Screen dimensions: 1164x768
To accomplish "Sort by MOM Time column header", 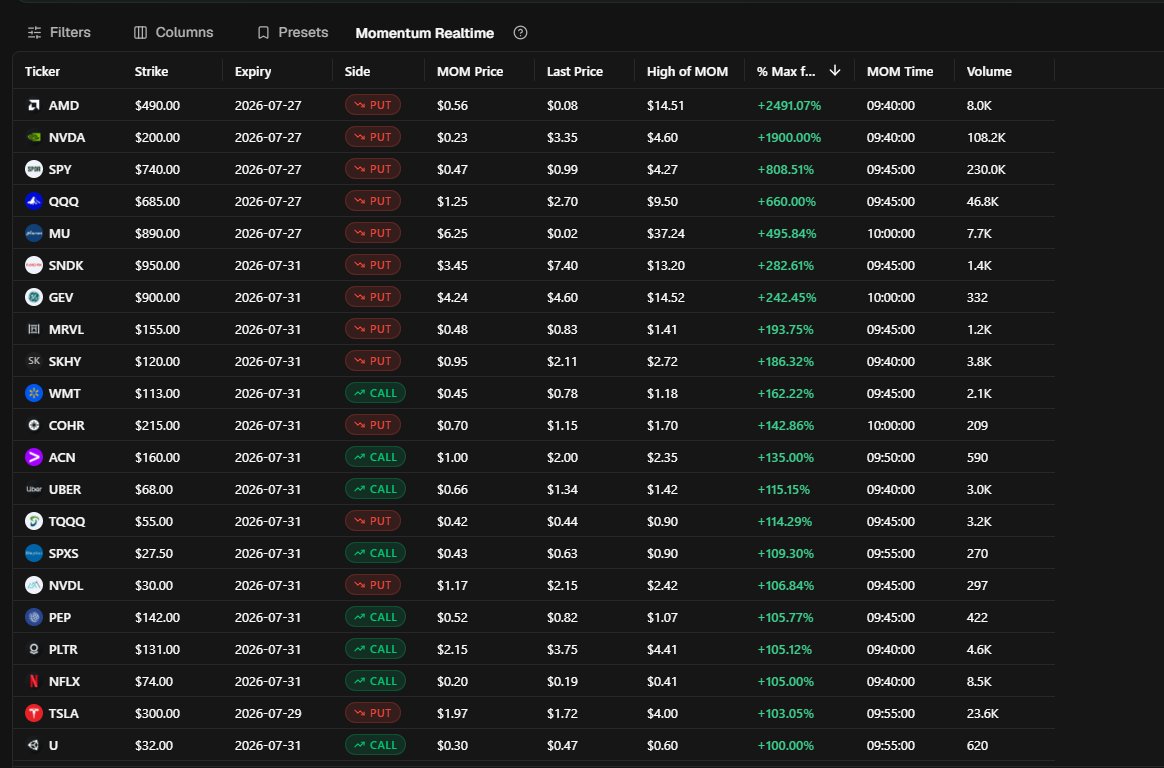I will coord(900,71).
